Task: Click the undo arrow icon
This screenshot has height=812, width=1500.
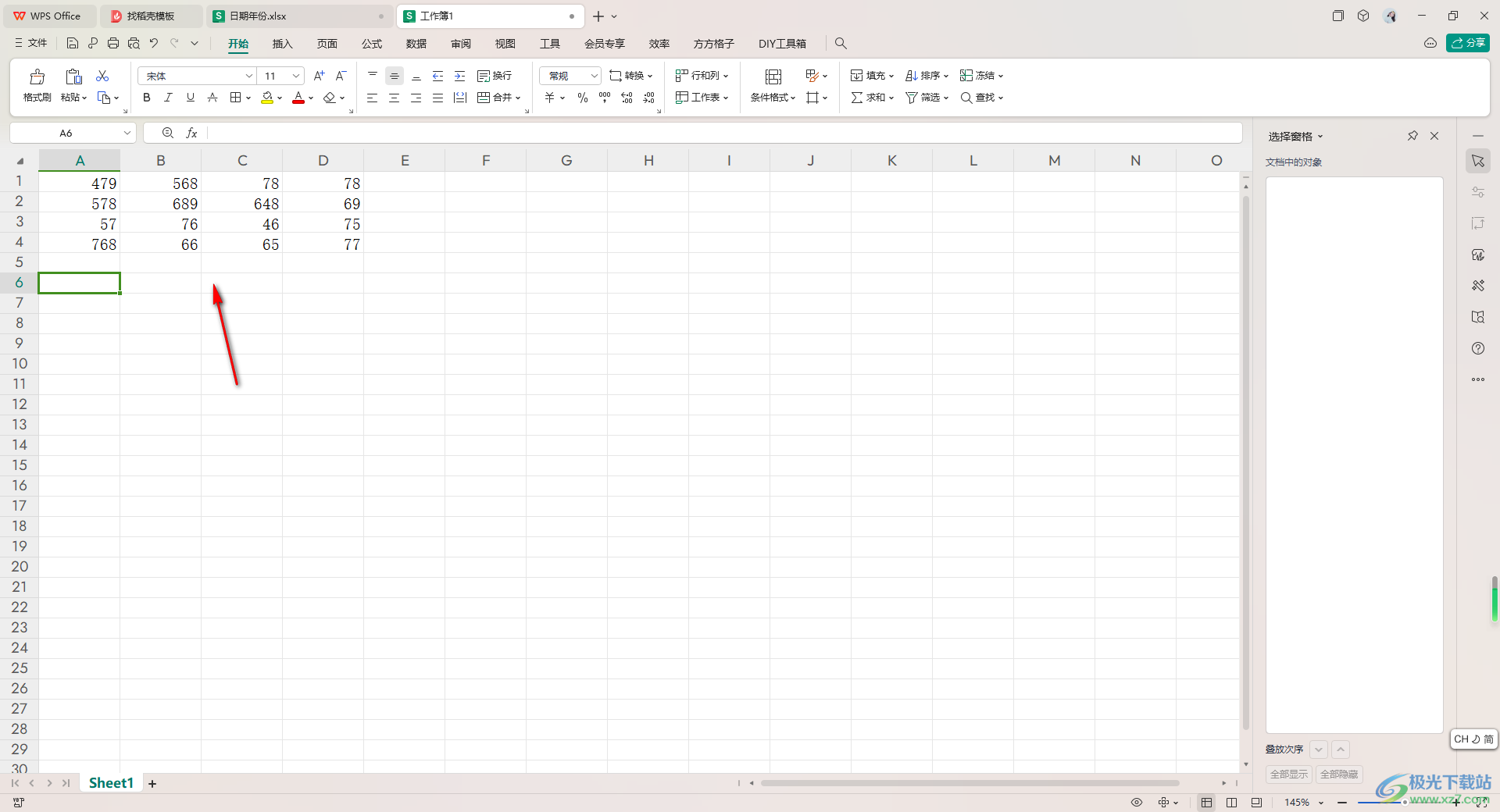Action: (154, 43)
